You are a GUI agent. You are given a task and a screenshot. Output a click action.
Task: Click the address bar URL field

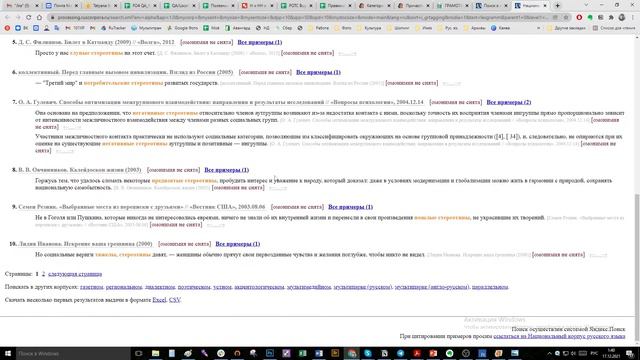point(302,18)
